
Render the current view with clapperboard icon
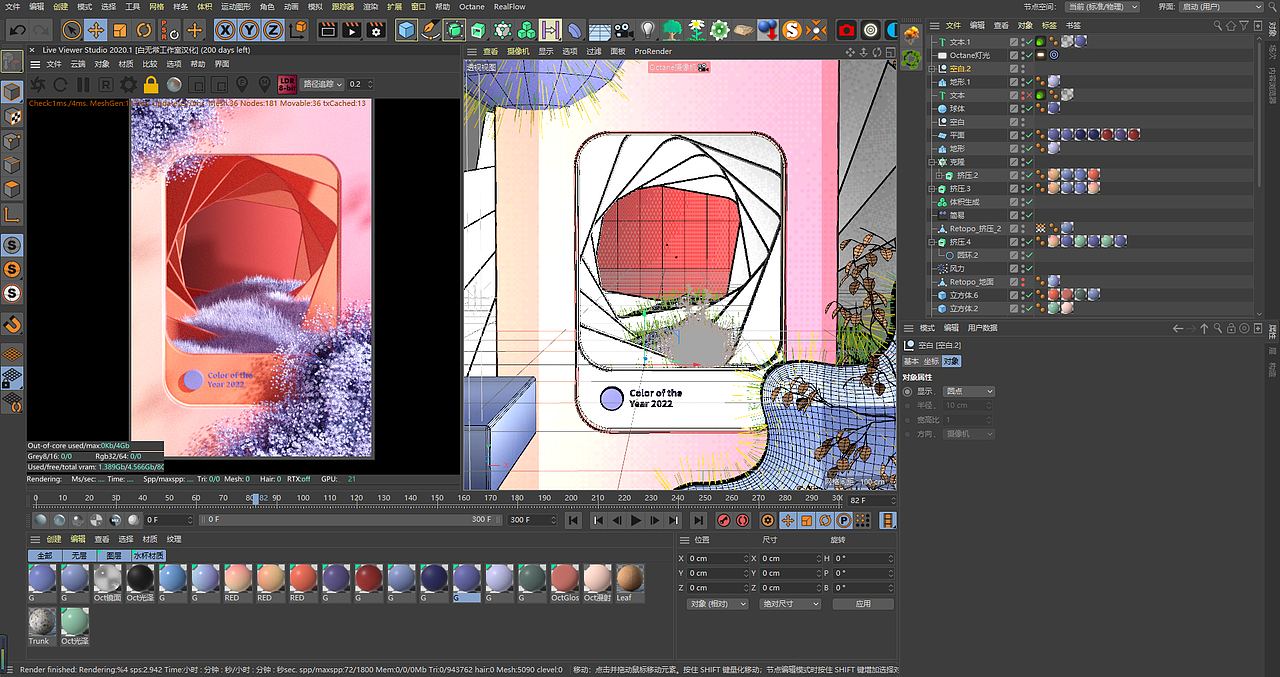328,30
